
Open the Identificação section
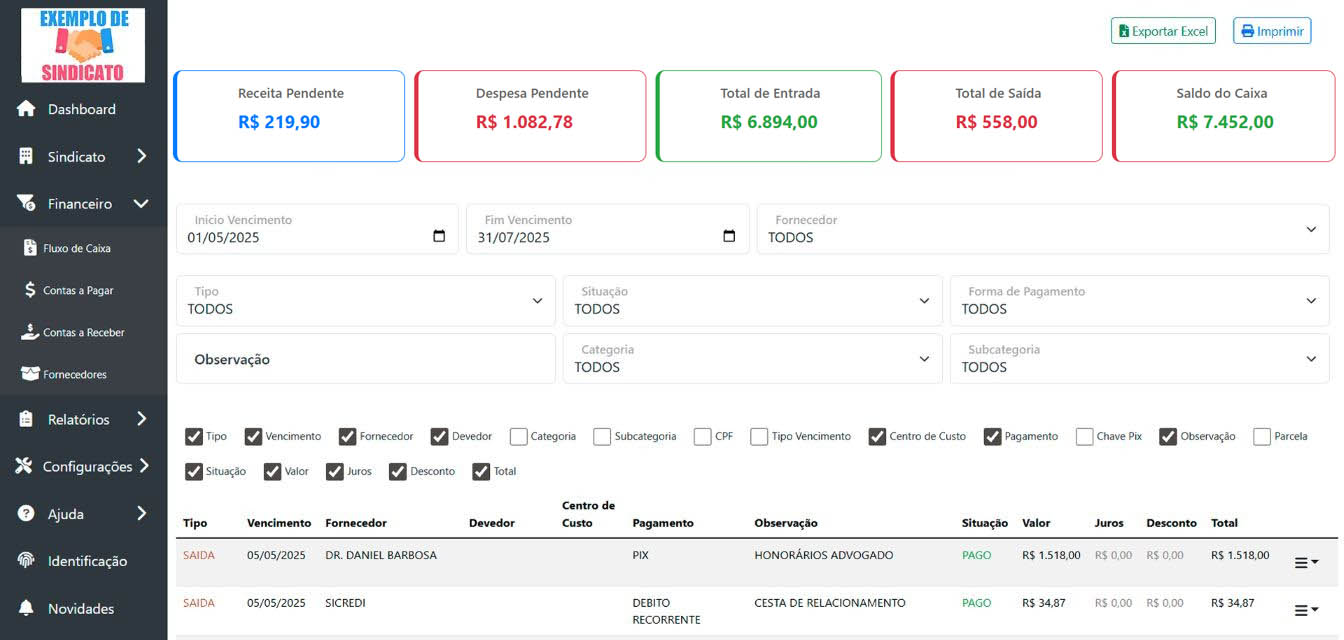pyautogui.click(x=88, y=561)
